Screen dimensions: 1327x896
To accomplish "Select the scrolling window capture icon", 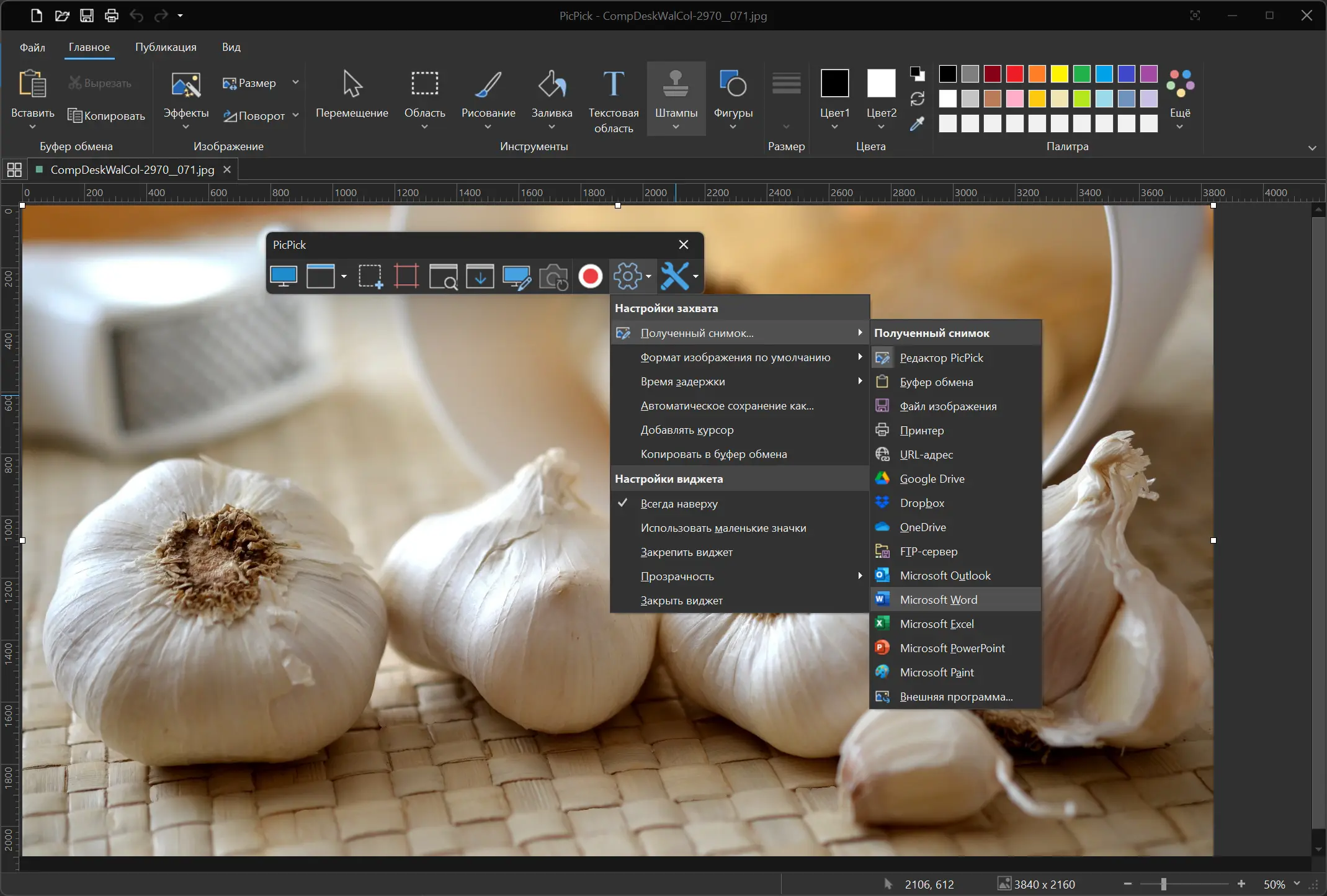I will click(480, 276).
